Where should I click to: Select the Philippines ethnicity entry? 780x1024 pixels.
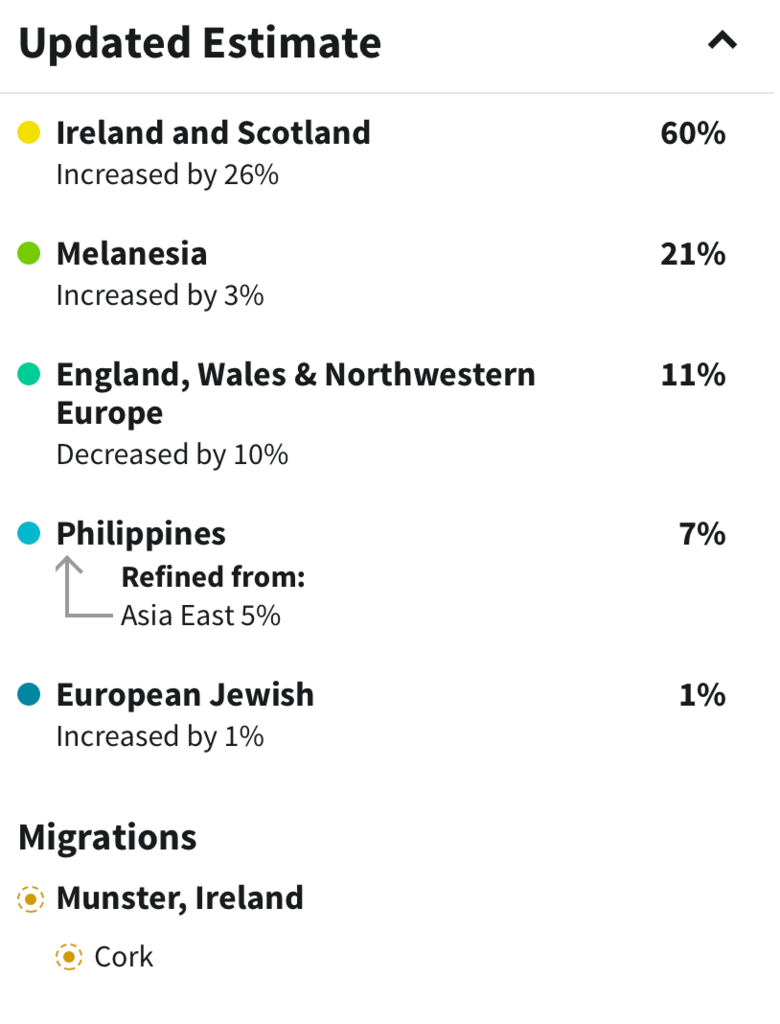point(140,533)
